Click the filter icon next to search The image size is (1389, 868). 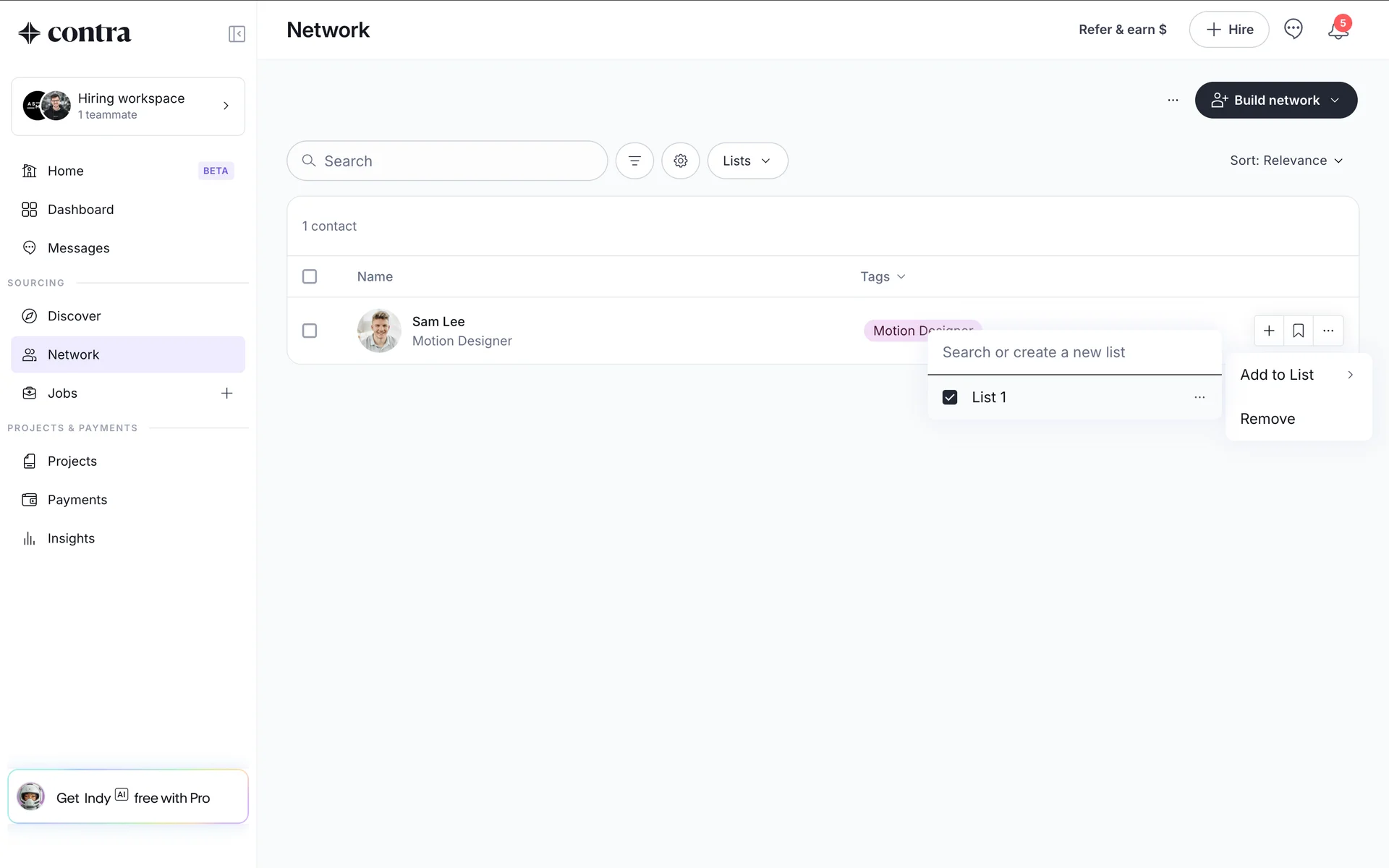[x=634, y=161]
